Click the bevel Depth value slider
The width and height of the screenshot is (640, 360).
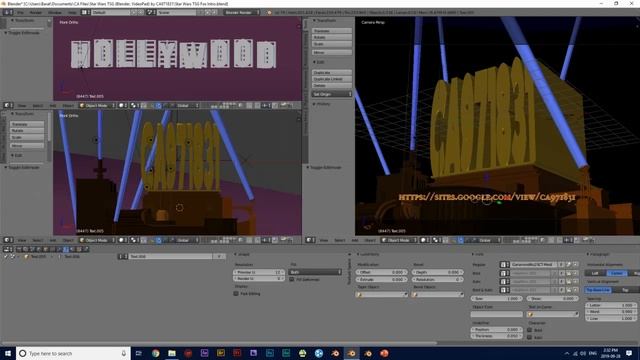click(437, 272)
